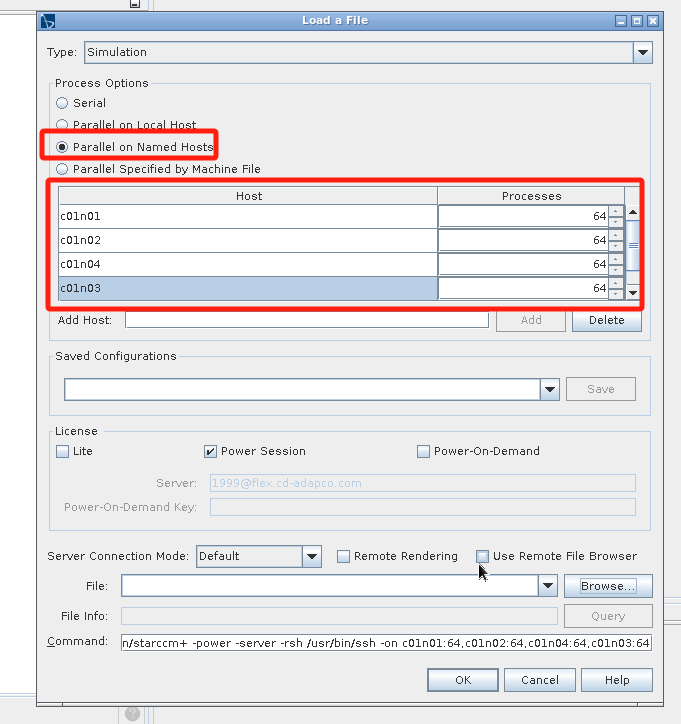681x724 pixels.
Task: Select Parallel Specified by Machine File
Action: pos(62,169)
